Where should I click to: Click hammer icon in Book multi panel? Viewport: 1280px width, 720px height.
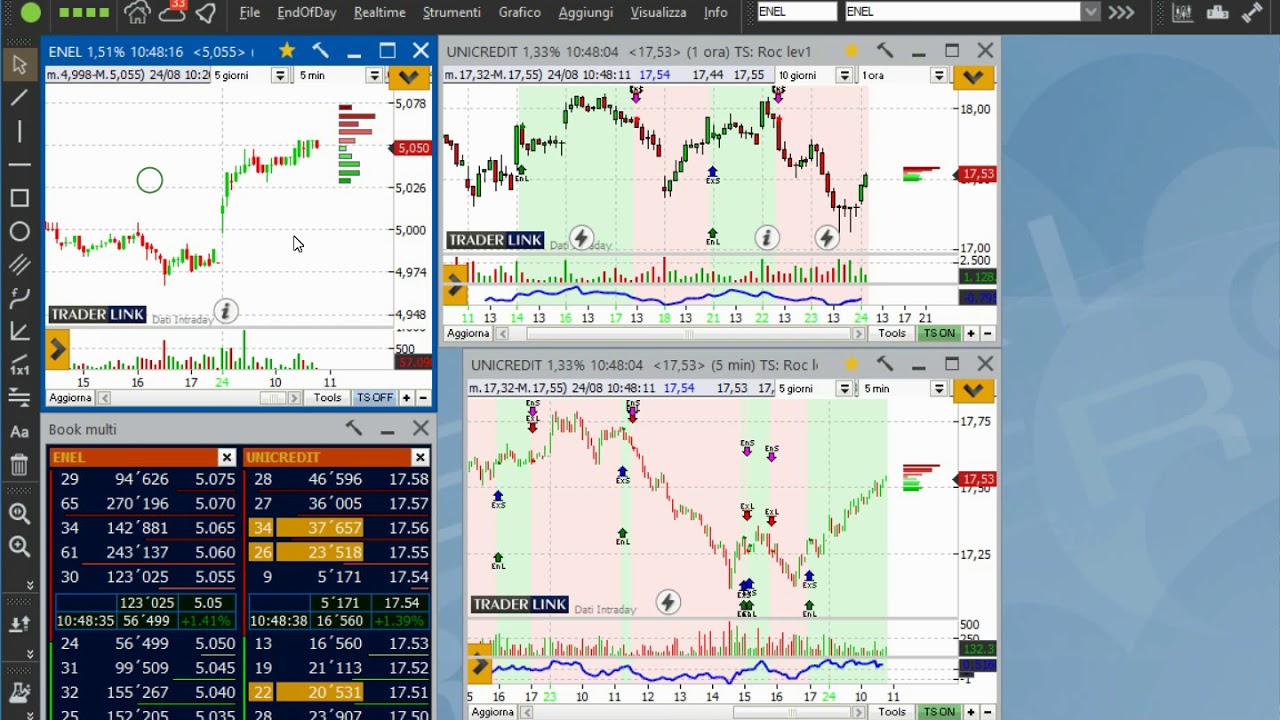point(353,428)
